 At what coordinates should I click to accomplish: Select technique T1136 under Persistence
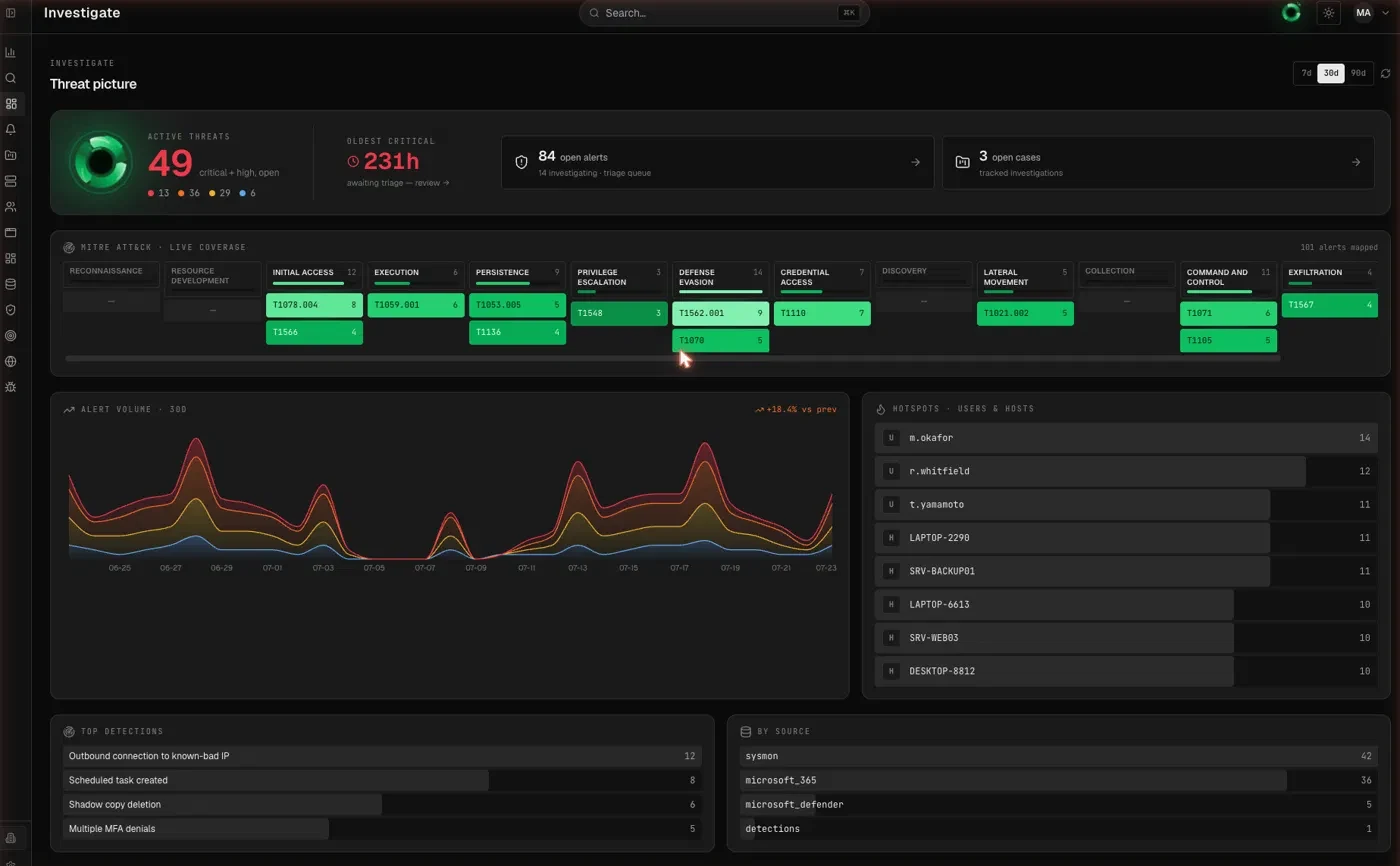[517, 332]
